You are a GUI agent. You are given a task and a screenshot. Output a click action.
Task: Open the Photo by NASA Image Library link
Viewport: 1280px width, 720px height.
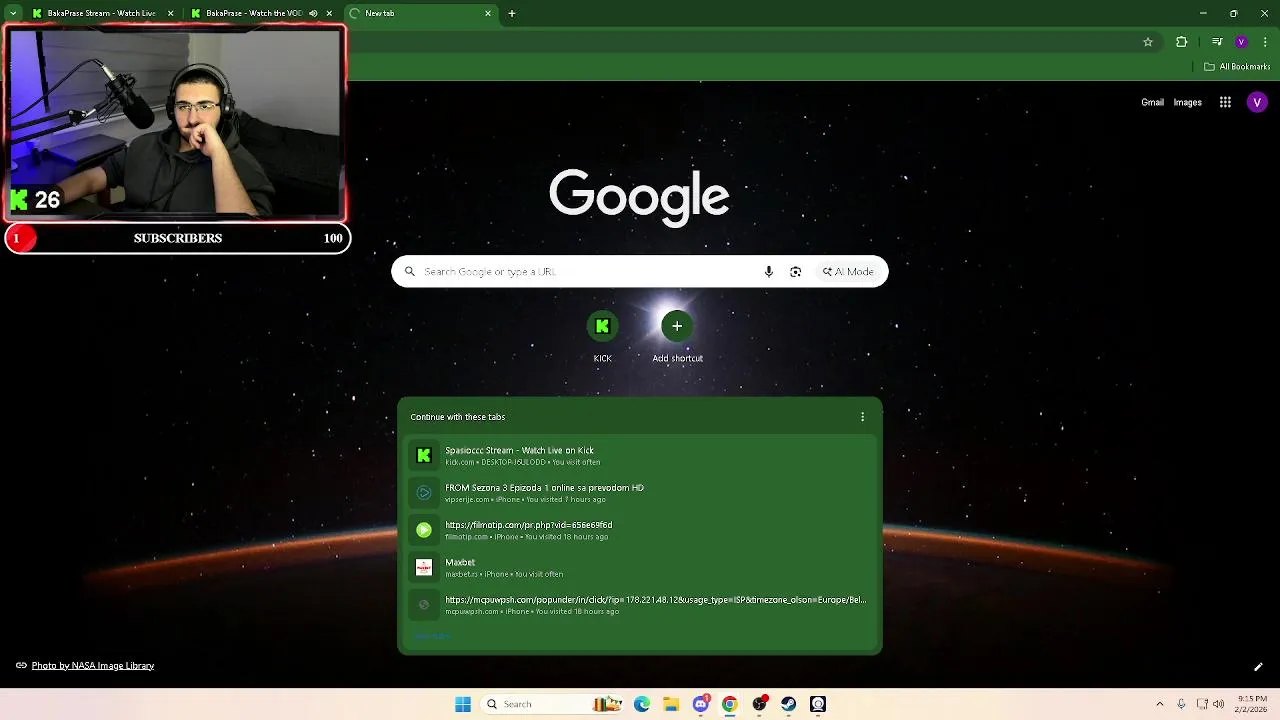click(x=93, y=665)
